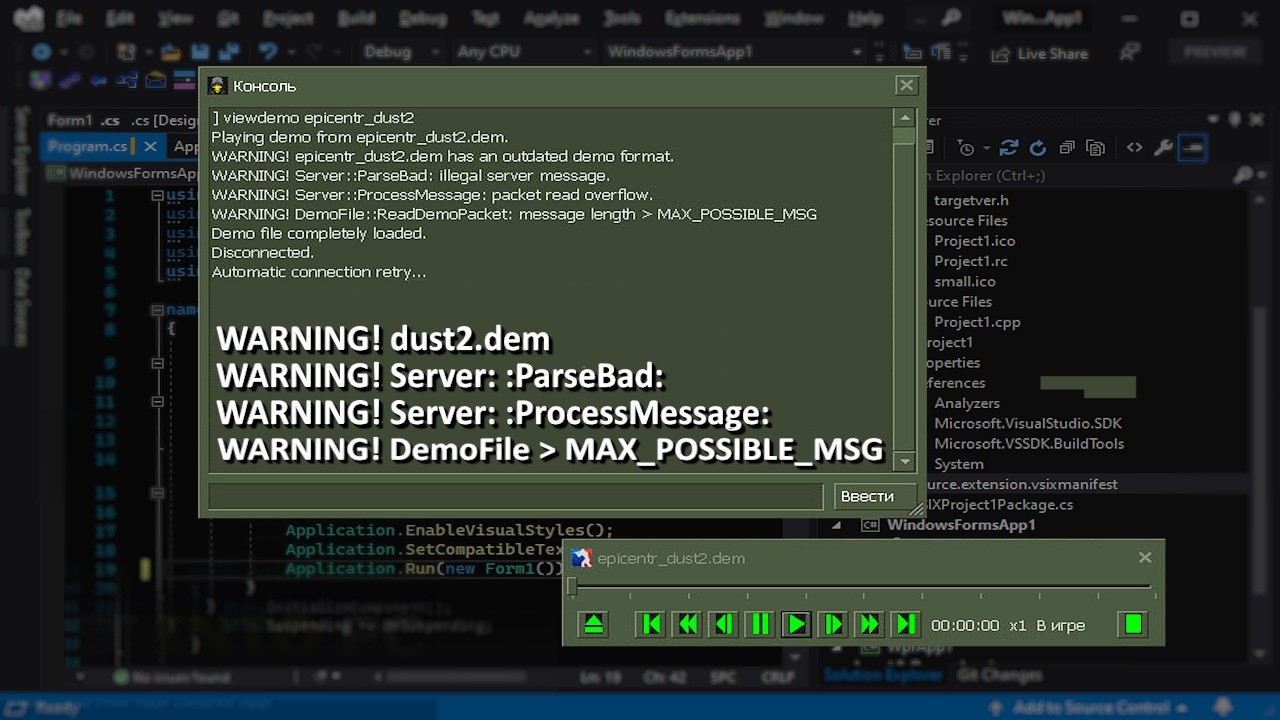Image resolution: width=1280 pixels, height=720 pixels.
Task: Click the Sync with Active Document icon in Solution Explorer
Action: [1009, 148]
